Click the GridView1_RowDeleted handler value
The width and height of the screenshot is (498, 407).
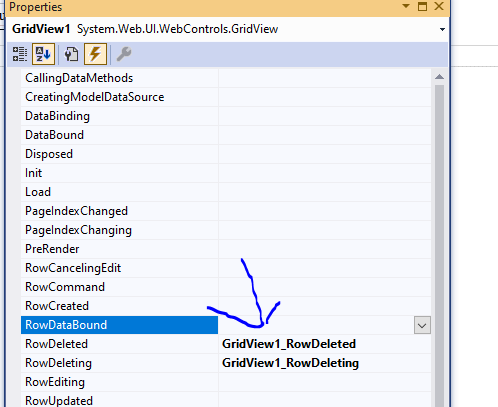(x=289, y=344)
